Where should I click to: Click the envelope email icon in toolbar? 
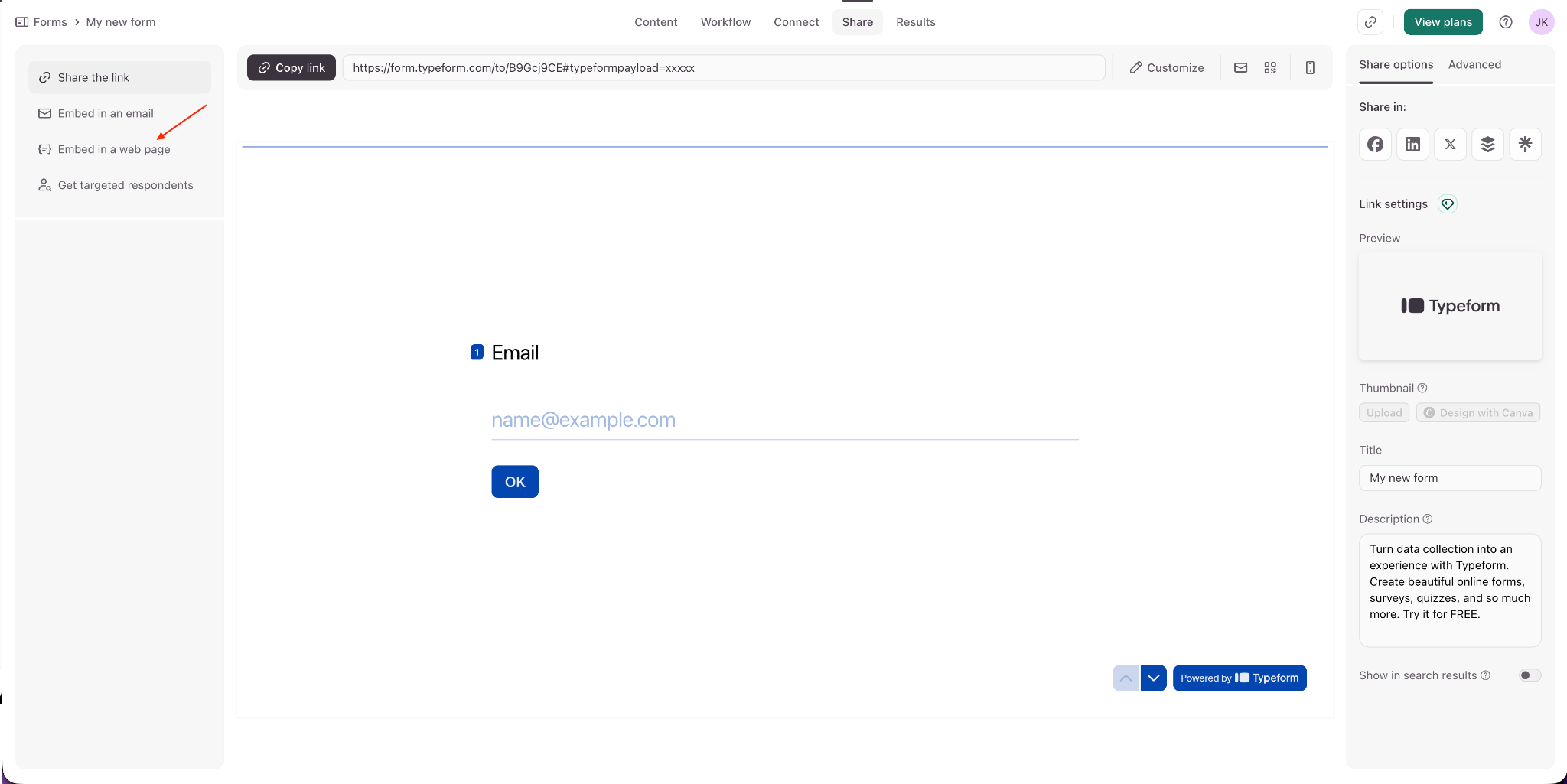[x=1240, y=68]
